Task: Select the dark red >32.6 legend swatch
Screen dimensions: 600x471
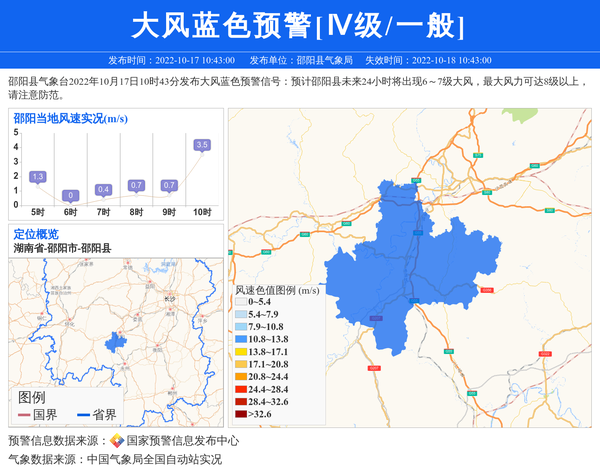Action: tap(241, 414)
